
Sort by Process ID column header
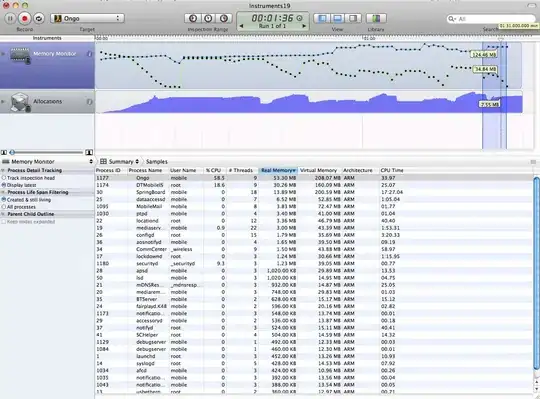point(111,170)
